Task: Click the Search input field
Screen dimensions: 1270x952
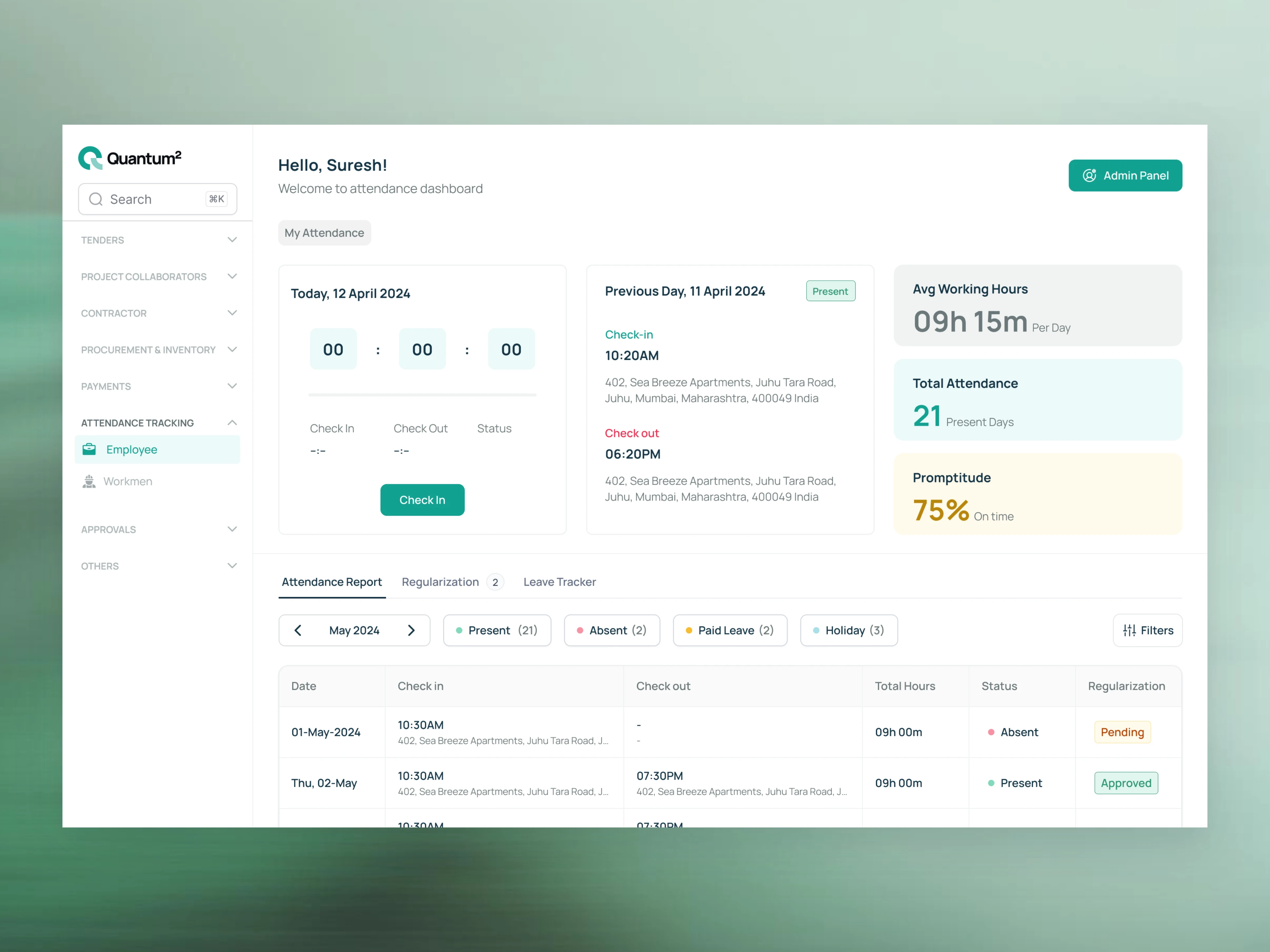Action: click(157, 199)
